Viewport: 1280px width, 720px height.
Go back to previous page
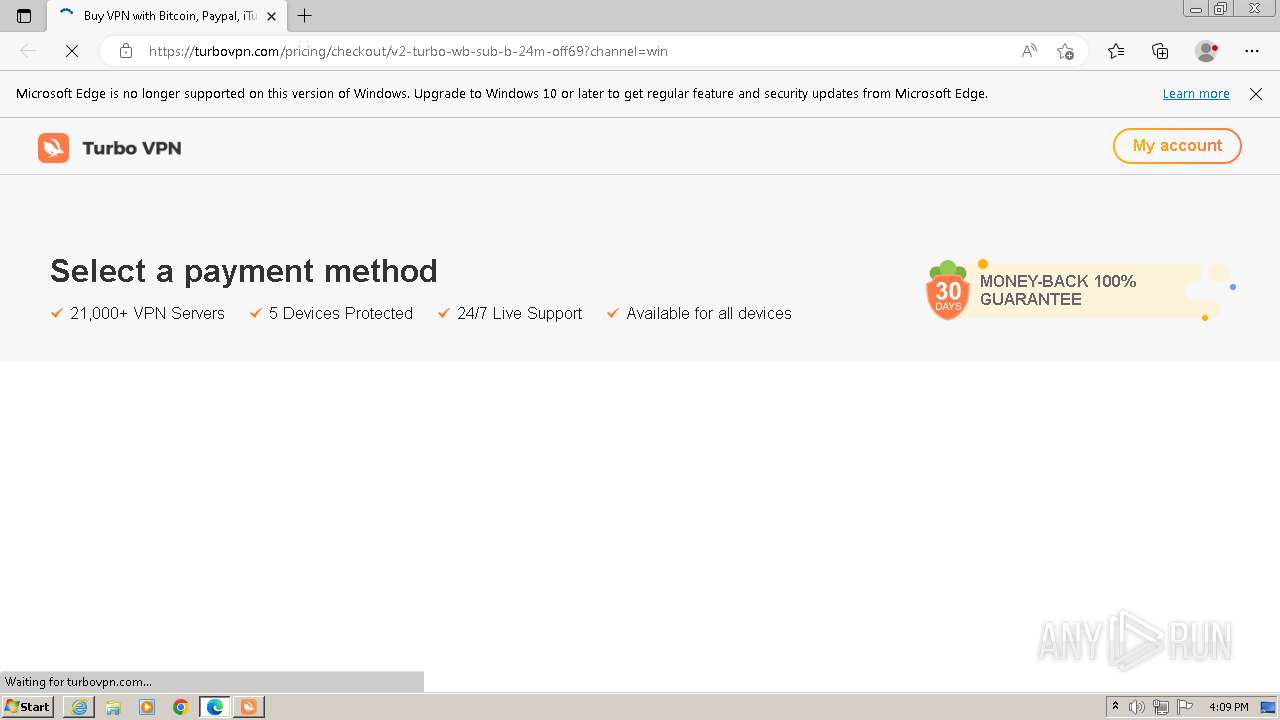(28, 51)
